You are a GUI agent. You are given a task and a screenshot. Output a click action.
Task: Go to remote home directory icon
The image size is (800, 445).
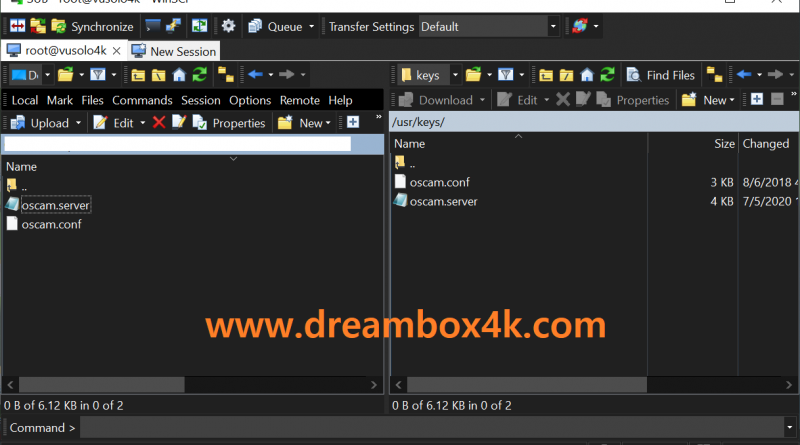point(587,76)
